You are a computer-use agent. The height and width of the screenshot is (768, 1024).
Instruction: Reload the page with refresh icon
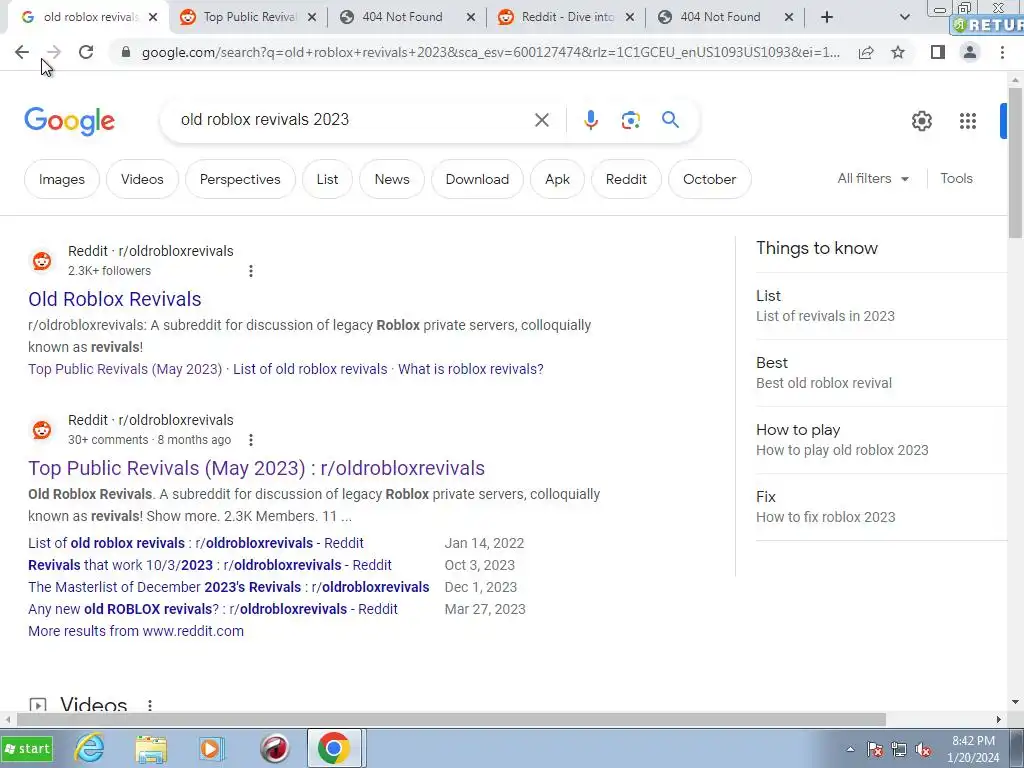click(x=86, y=52)
